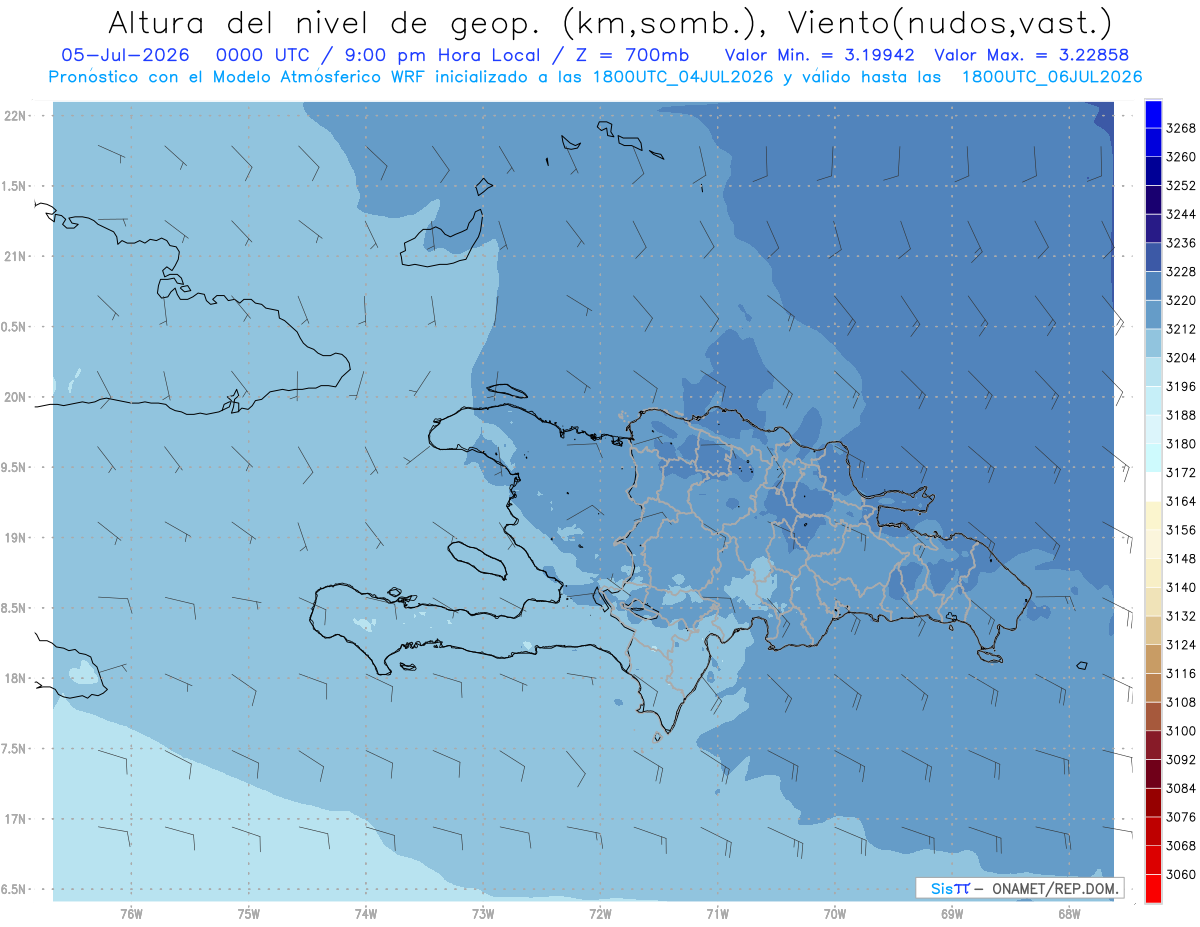Click the 71W longitude label
The image size is (1200, 927).
[717, 913]
